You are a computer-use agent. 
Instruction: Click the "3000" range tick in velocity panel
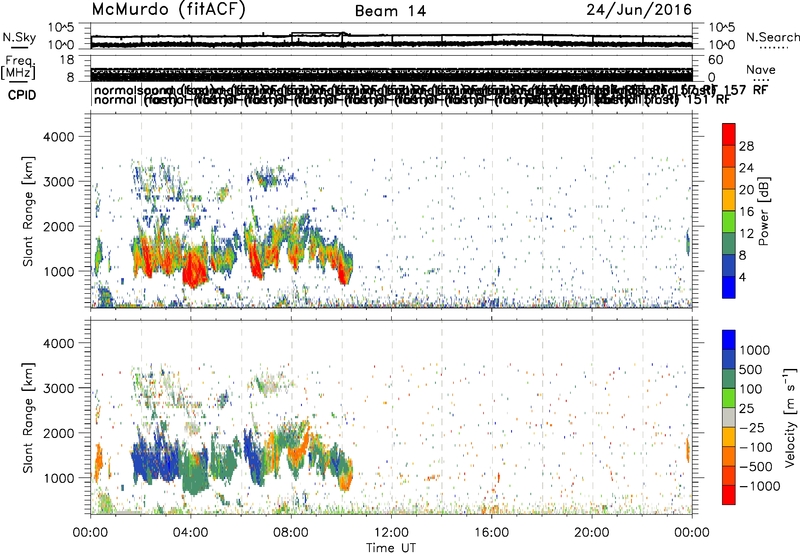tap(58, 388)
